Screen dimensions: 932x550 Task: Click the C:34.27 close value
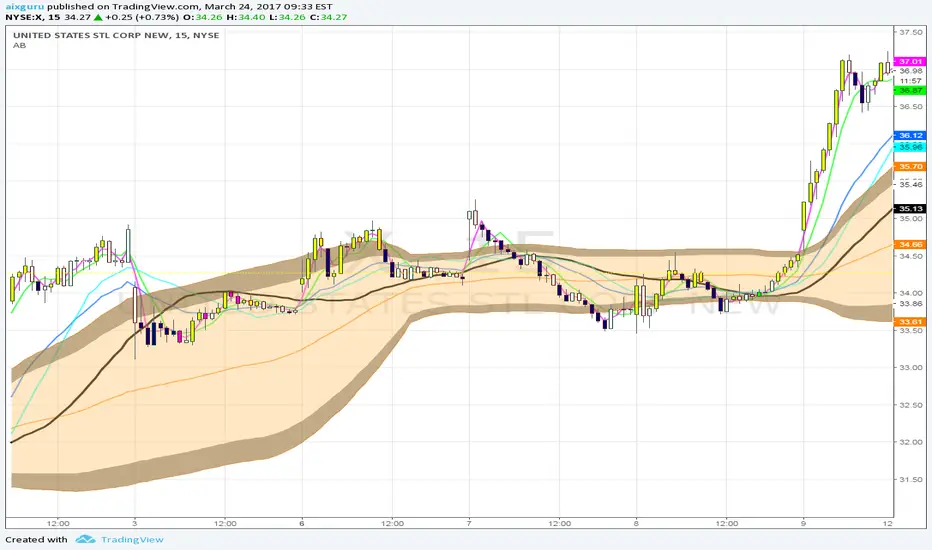click(328, 17)
